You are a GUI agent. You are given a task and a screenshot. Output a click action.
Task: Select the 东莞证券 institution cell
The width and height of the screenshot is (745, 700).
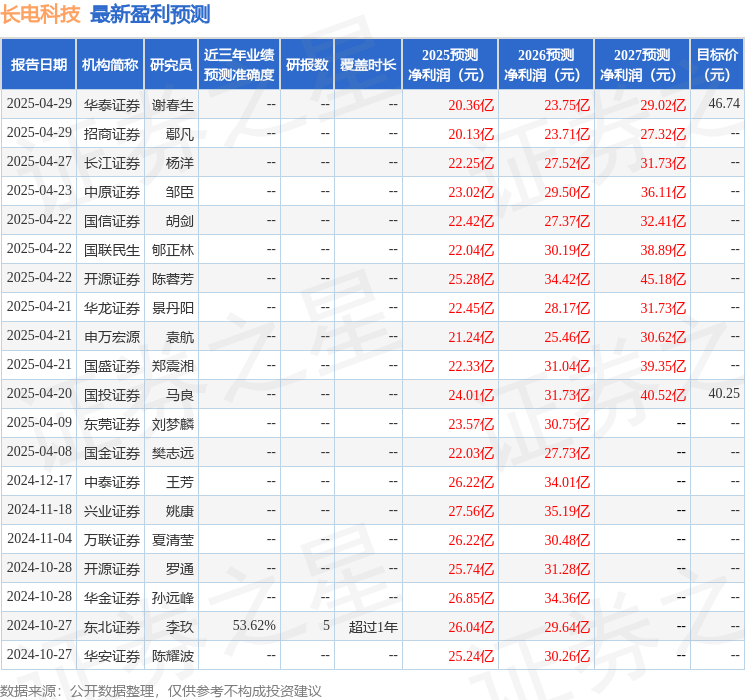coord(112,424)
